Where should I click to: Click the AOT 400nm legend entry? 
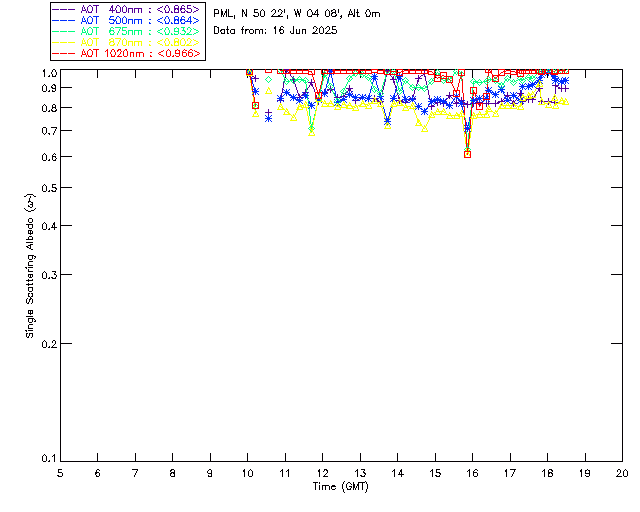126,9
